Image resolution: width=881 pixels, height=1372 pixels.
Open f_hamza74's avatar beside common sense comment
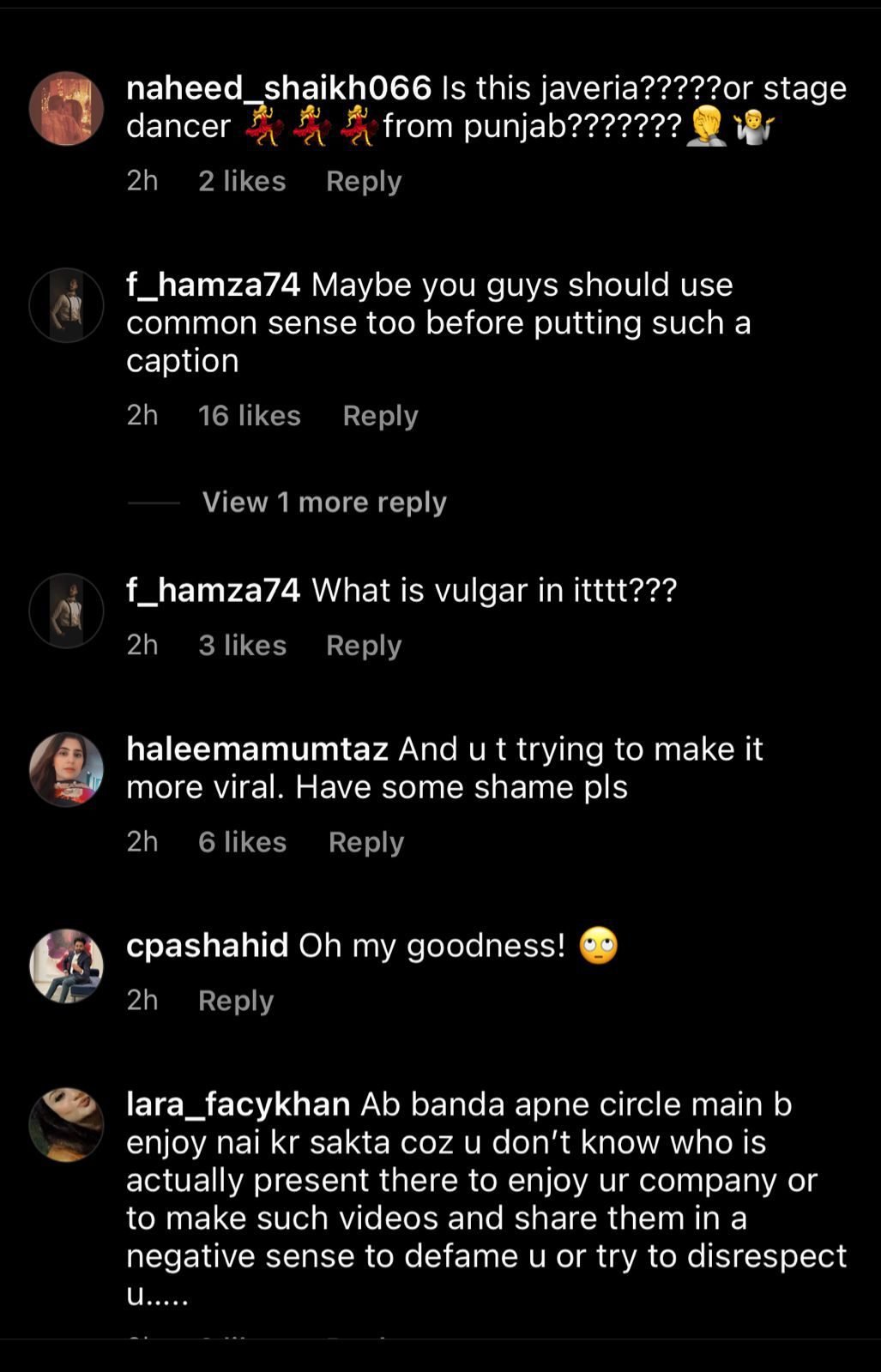point(67,305)
